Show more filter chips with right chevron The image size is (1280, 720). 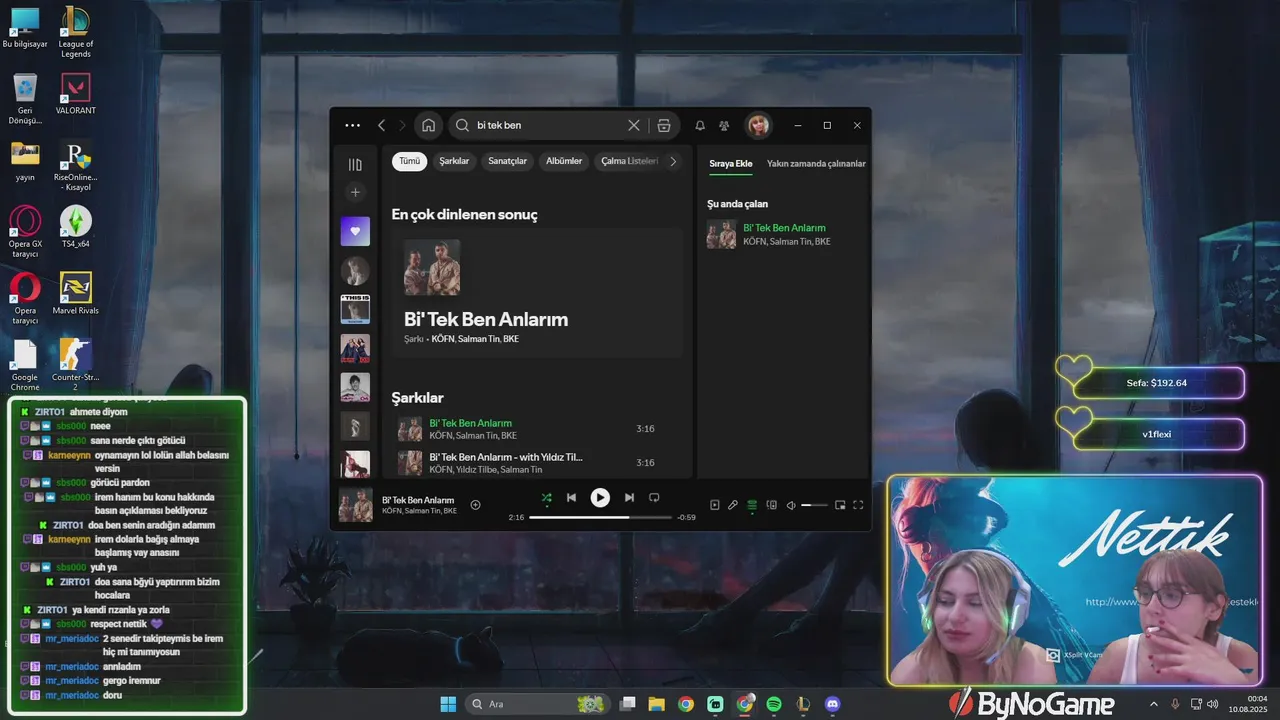pyautogui.click(x=673, y=161)
